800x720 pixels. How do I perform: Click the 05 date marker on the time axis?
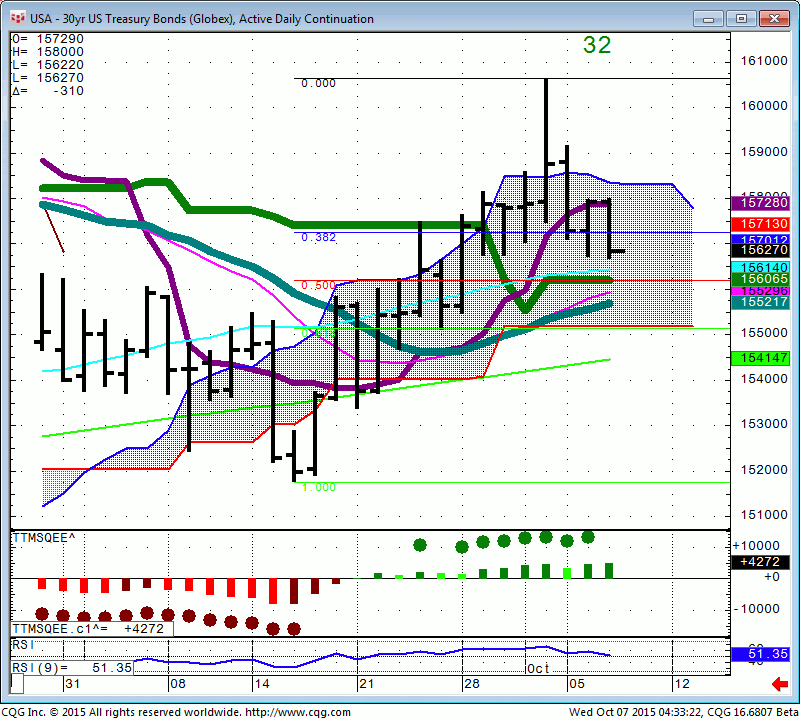click(x=577, y=684)
